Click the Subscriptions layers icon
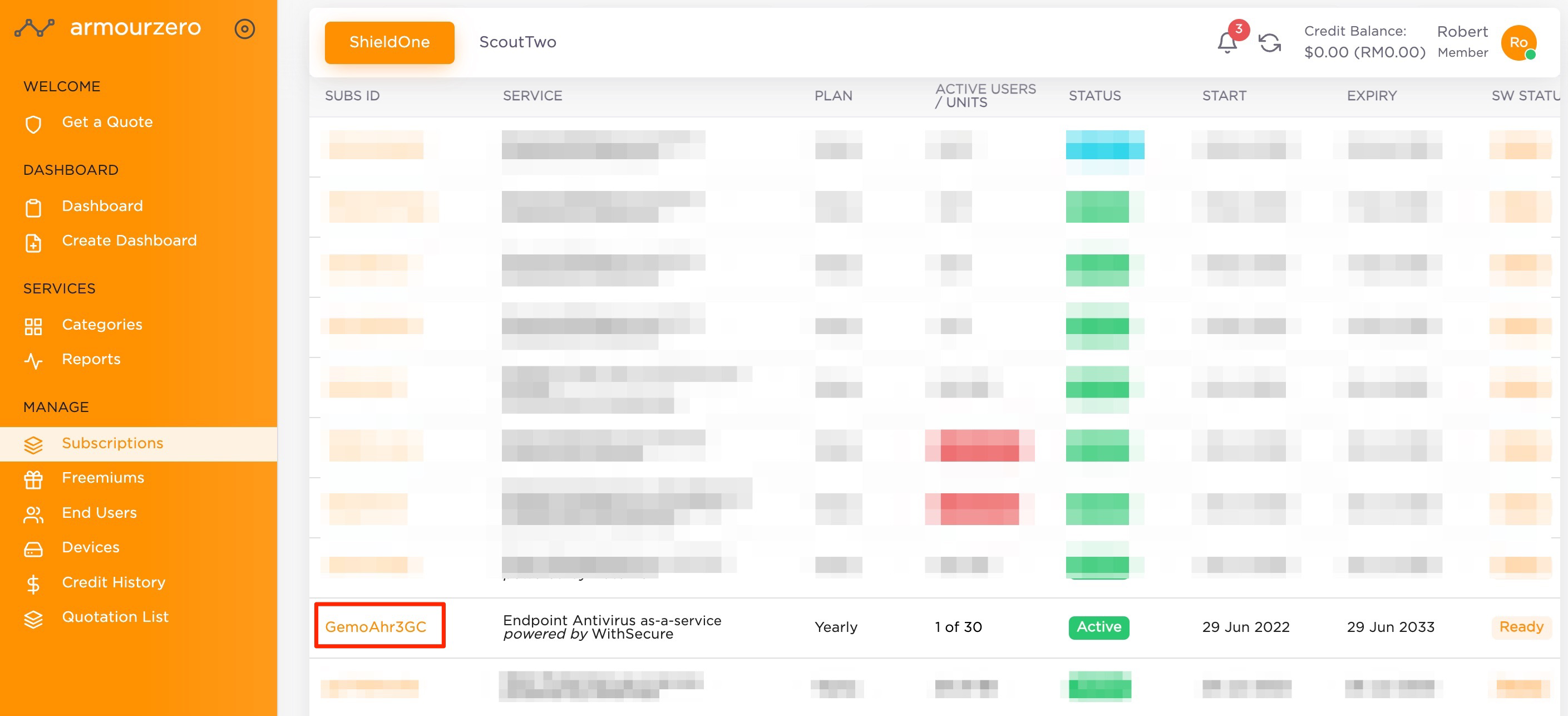This screenshot has width=1568, height=716. coord(33,444)
